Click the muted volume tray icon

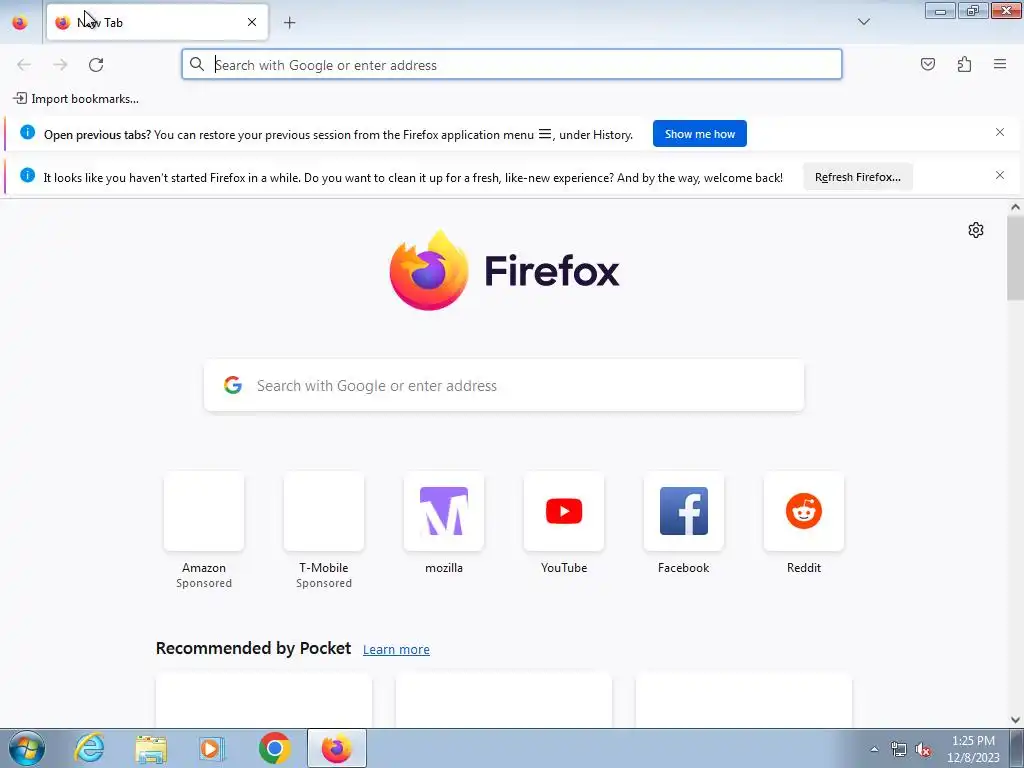pos(923,749)
